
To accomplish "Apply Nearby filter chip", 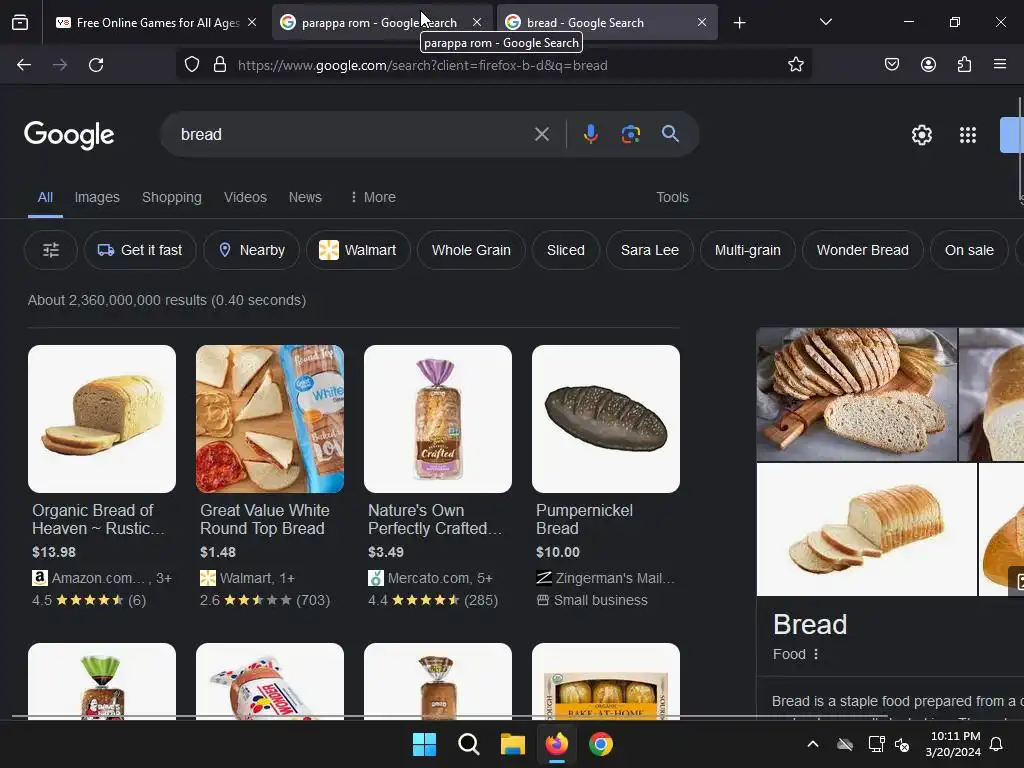I will 251,250.
